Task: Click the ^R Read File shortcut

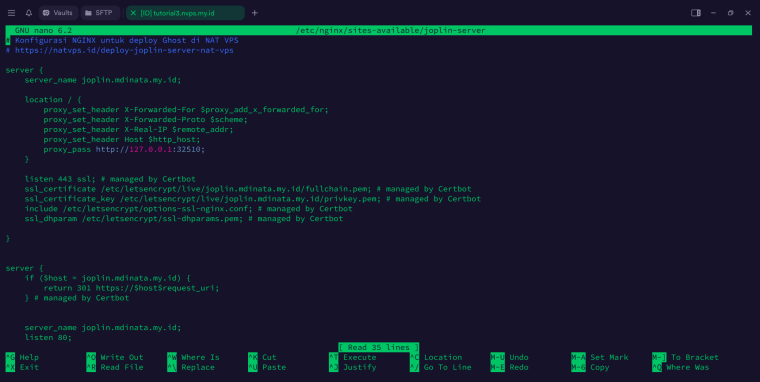Action: point(115,367)
